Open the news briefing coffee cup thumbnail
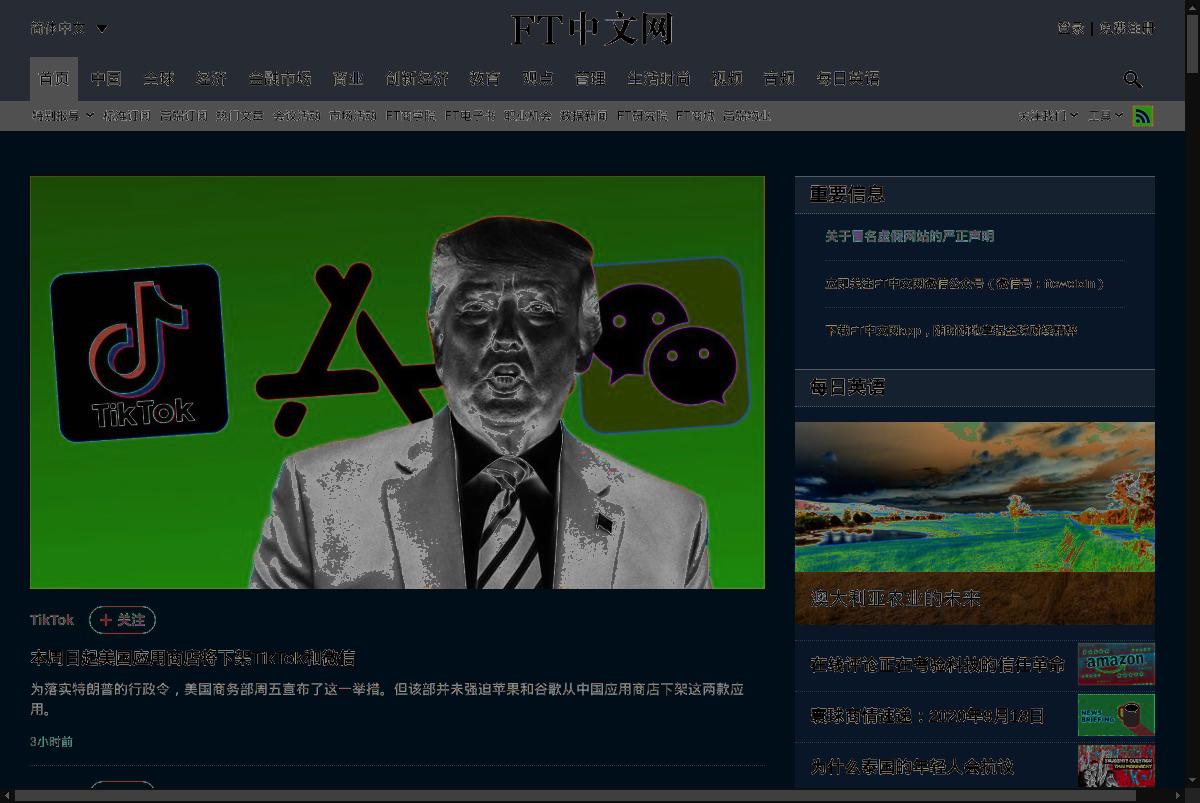The height and width of the screenshot is (803, 1200). coord(1116,715)
